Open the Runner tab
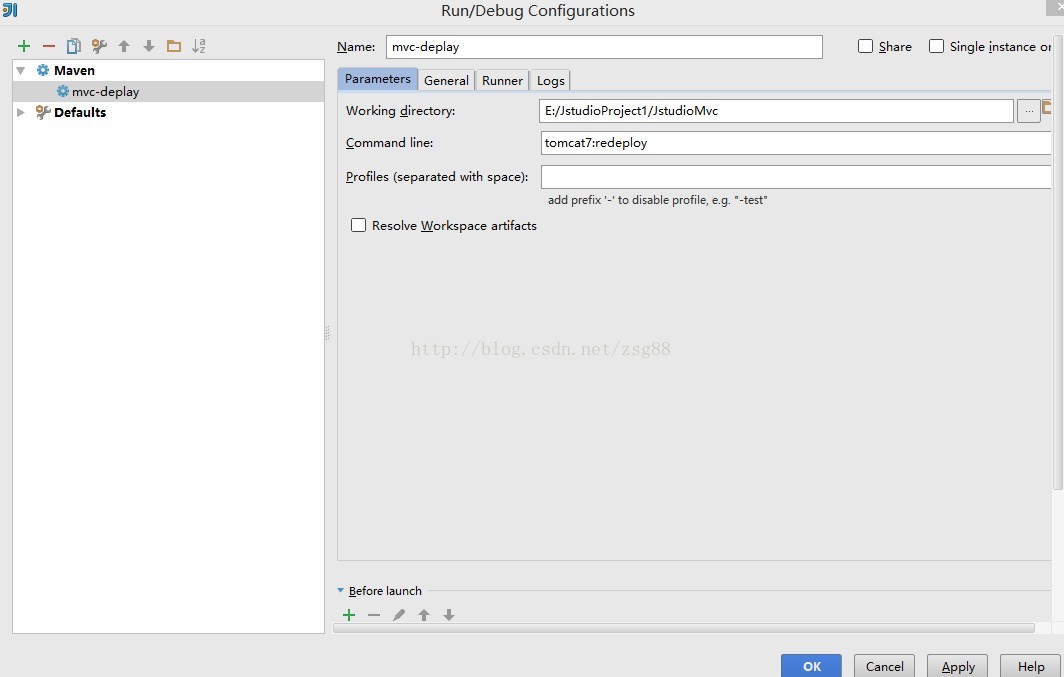Image resolution: width=1064 pixels, height=677 pixels. tap(502, 80)
